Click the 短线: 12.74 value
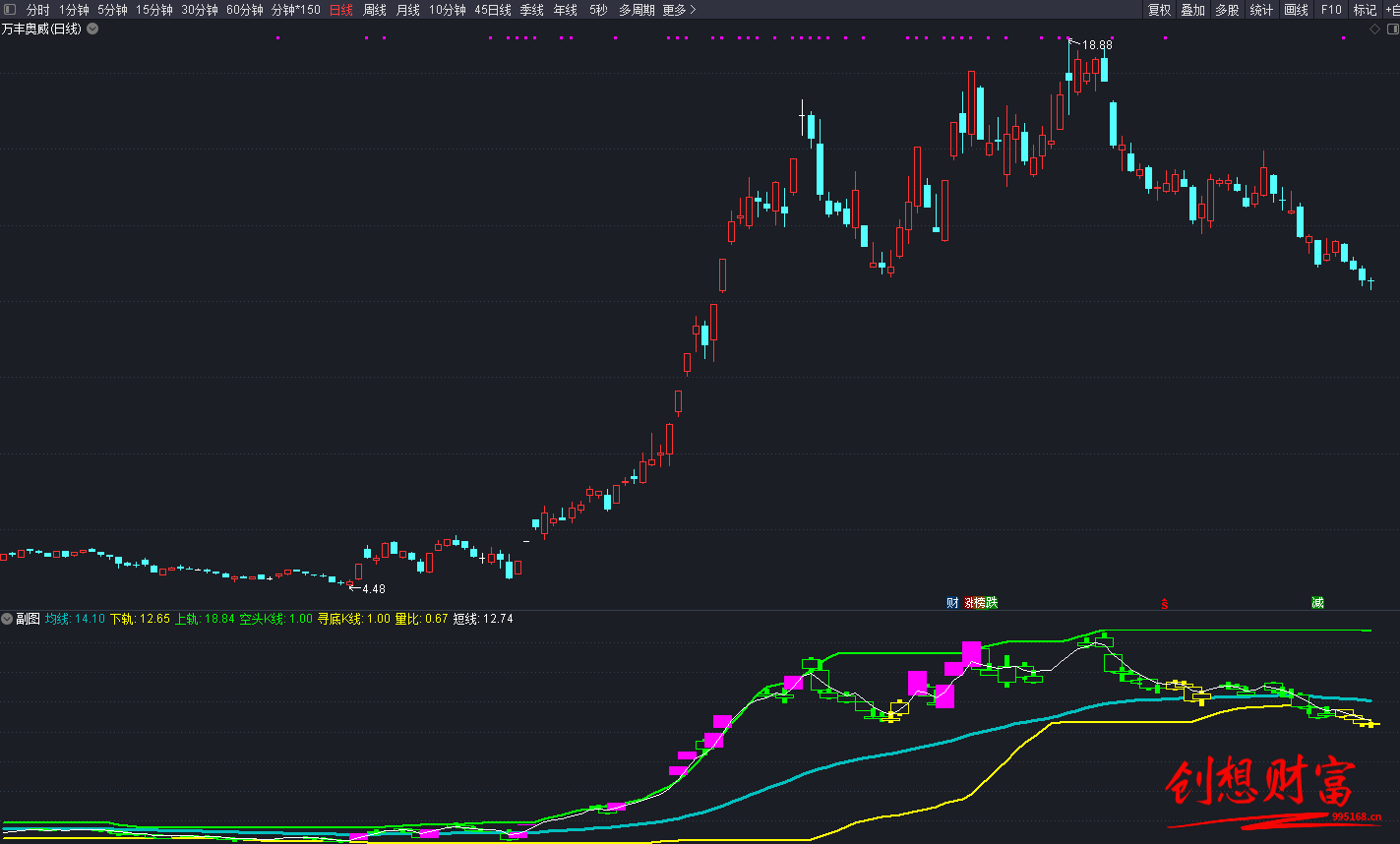The height and width of the screenshot is (844, 1400). pos(483,619)
